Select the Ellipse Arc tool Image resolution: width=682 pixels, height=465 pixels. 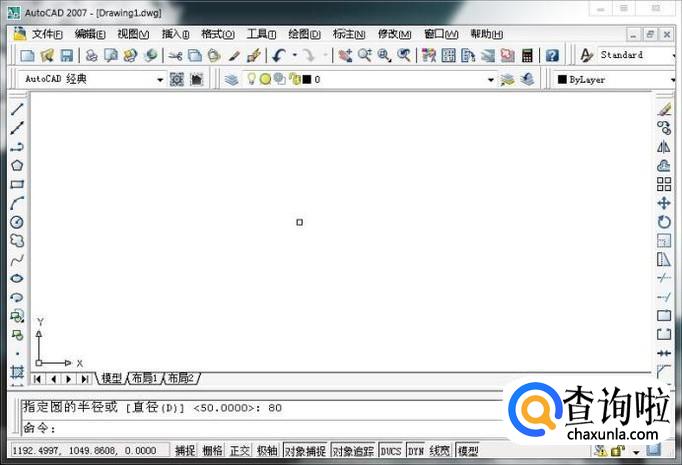[17, 298]
